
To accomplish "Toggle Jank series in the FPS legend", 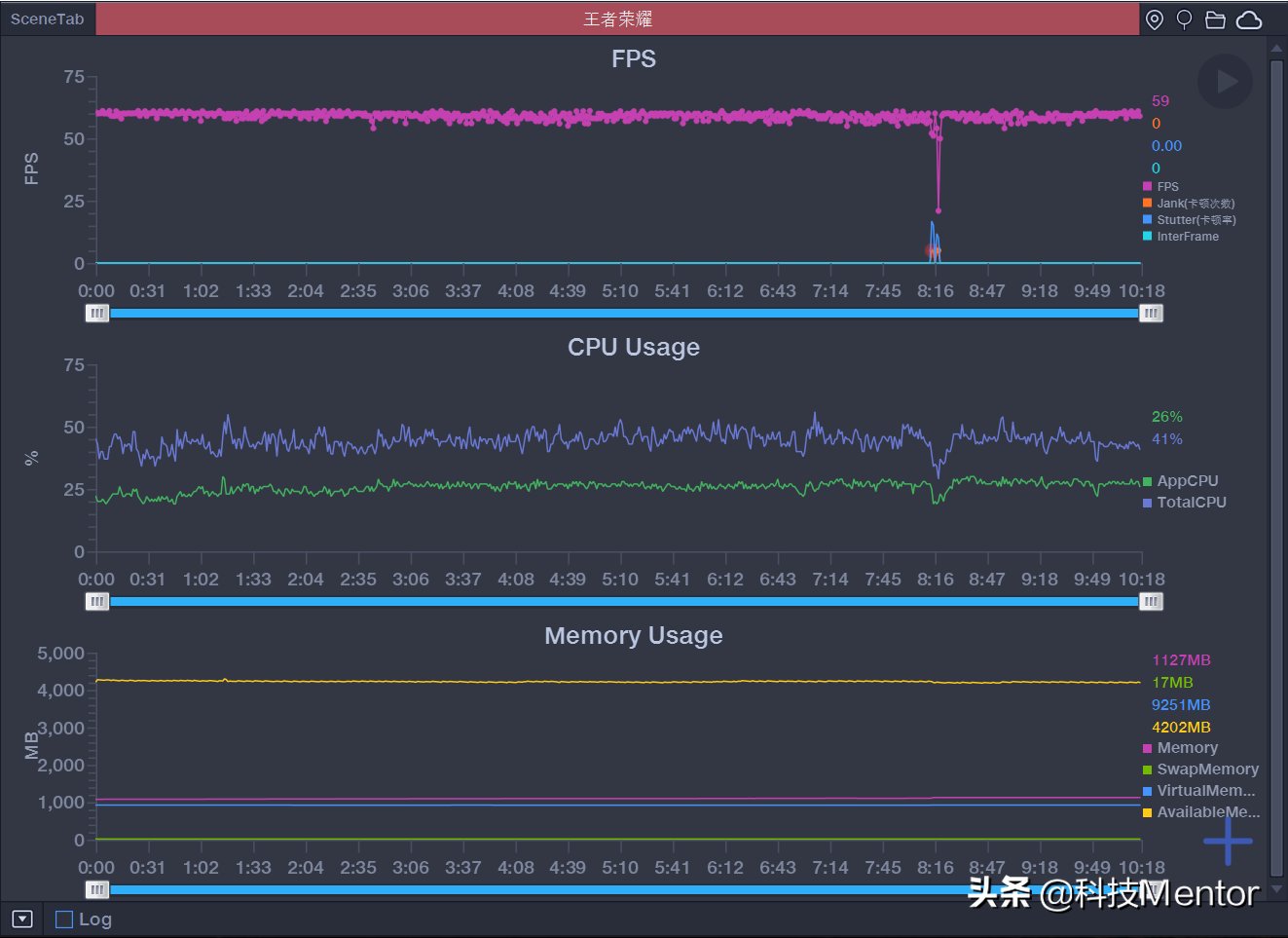I will tap(1189, 203).
